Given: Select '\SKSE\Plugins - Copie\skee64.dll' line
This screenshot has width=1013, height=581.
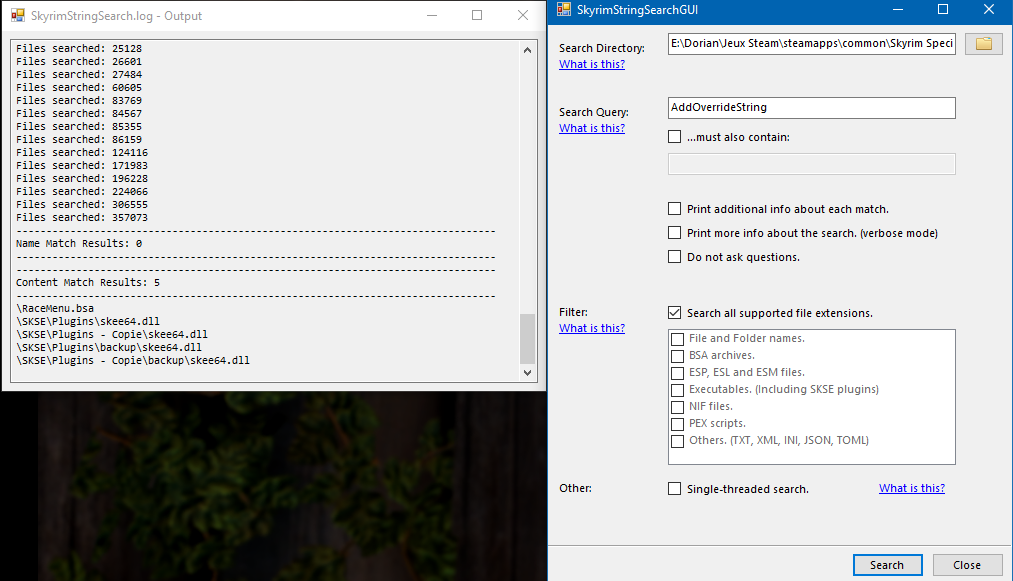Looking at the screenshot, I should click(112, 334).
